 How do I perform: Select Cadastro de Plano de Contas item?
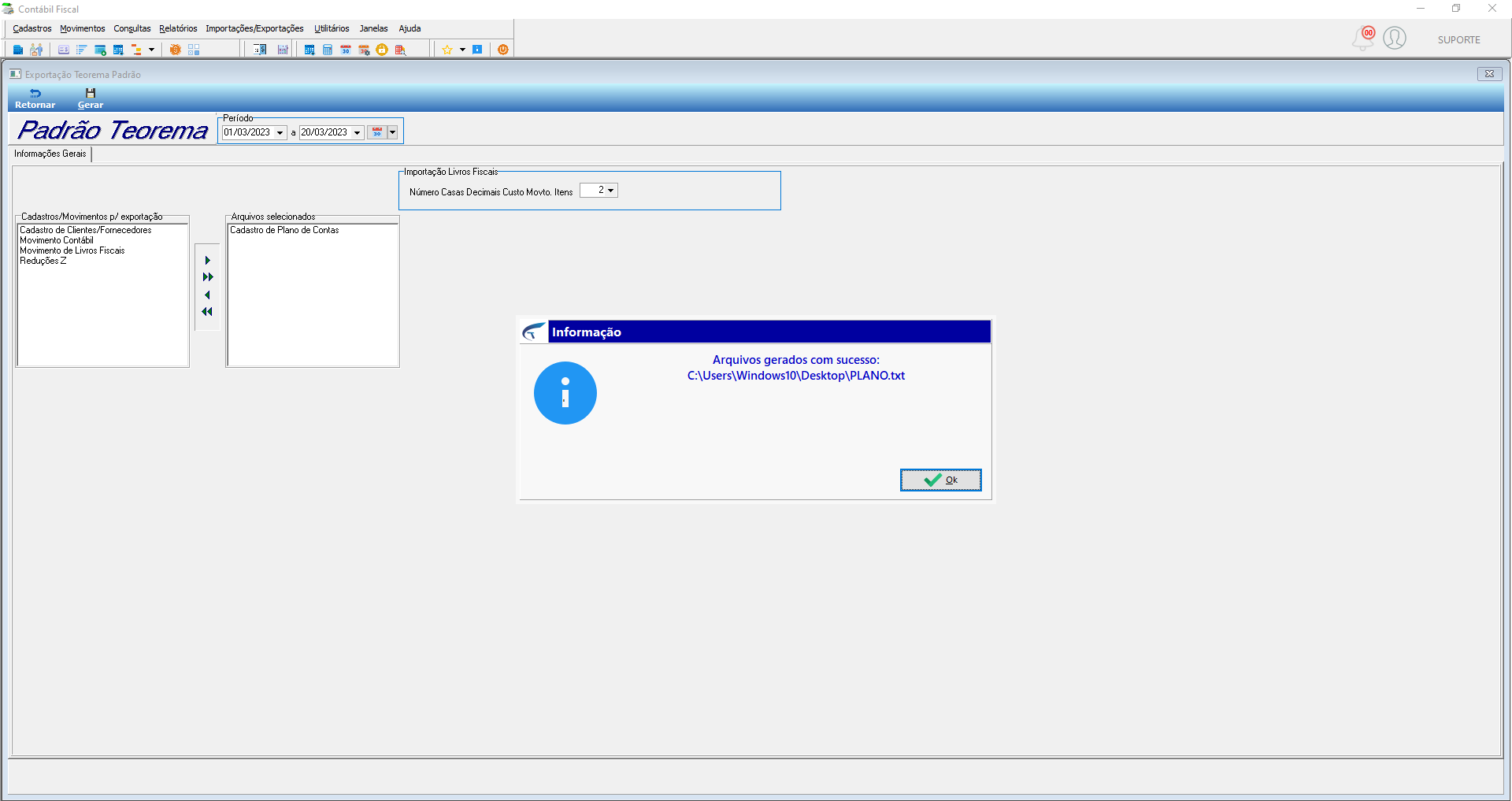(284, 230)
